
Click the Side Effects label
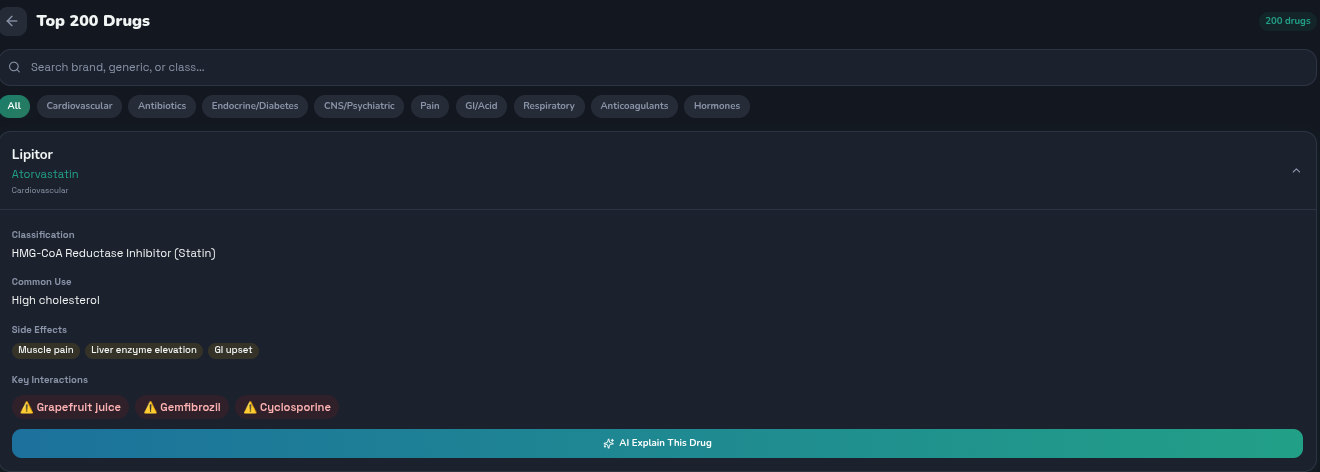click(39, 329)
